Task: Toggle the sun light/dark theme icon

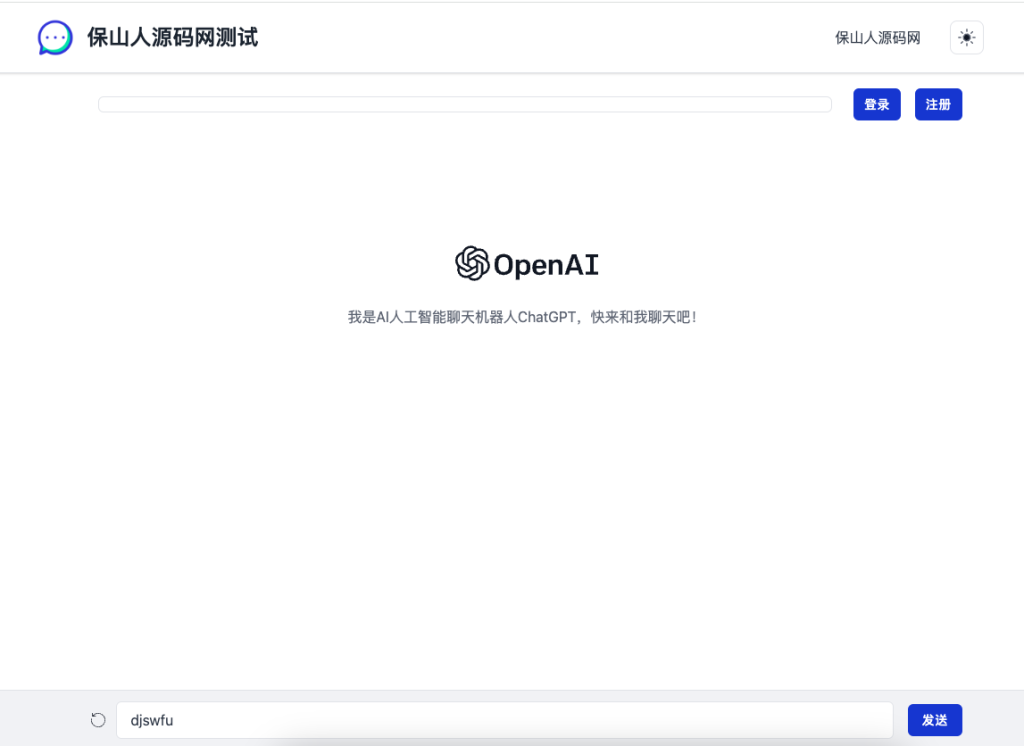Action: pos(967,38)
